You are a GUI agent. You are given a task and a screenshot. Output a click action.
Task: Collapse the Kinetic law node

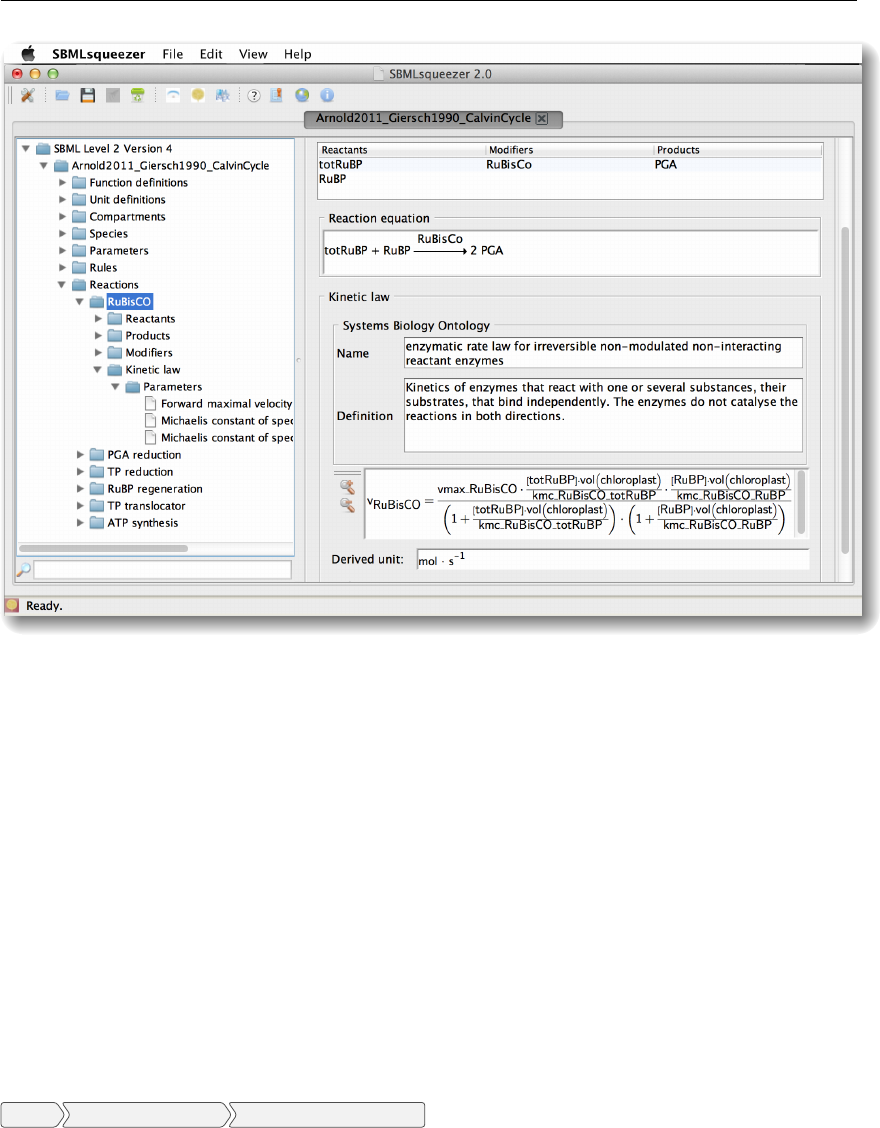click(98, 370)
